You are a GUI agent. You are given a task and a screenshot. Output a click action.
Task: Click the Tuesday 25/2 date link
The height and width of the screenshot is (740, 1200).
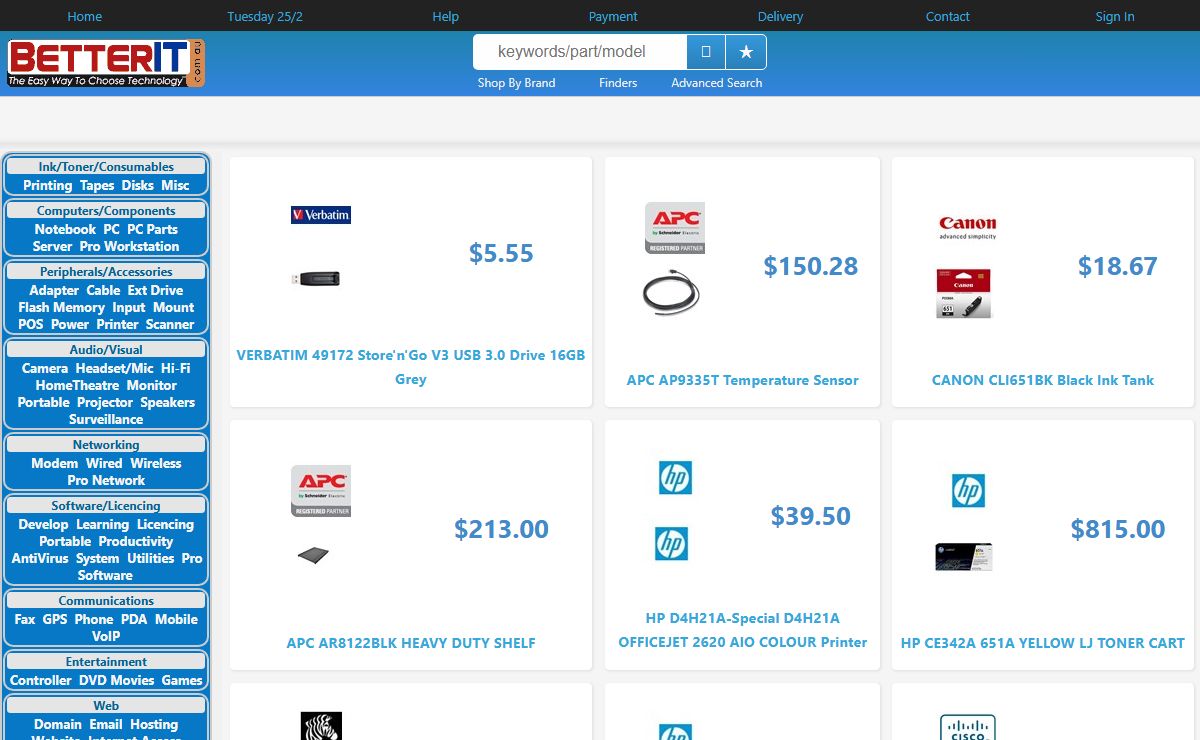click(x=264, y=16)
